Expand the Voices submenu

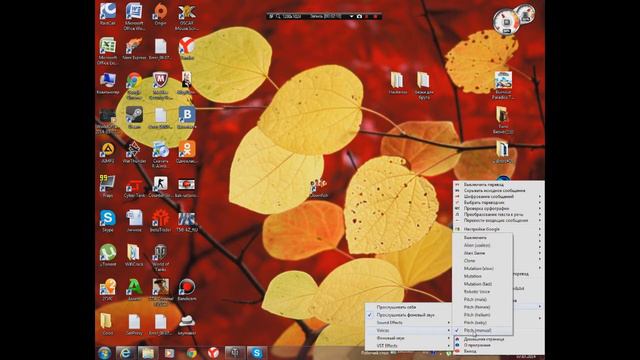pos(408,330)
